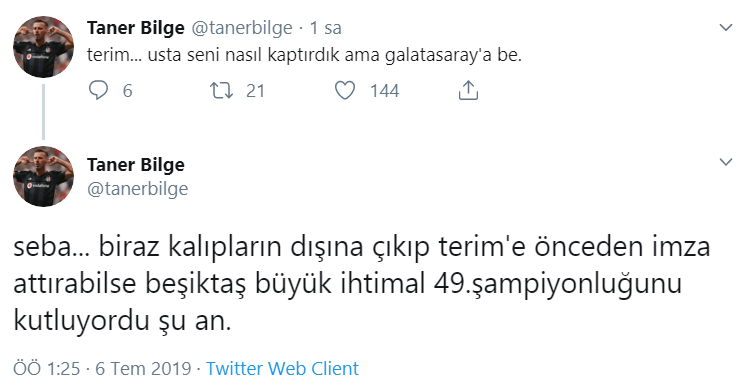Screen dimensions: 746x392
Task: Click the main tweet text starting with 'seba...'
Action: [x=362, y=284]
